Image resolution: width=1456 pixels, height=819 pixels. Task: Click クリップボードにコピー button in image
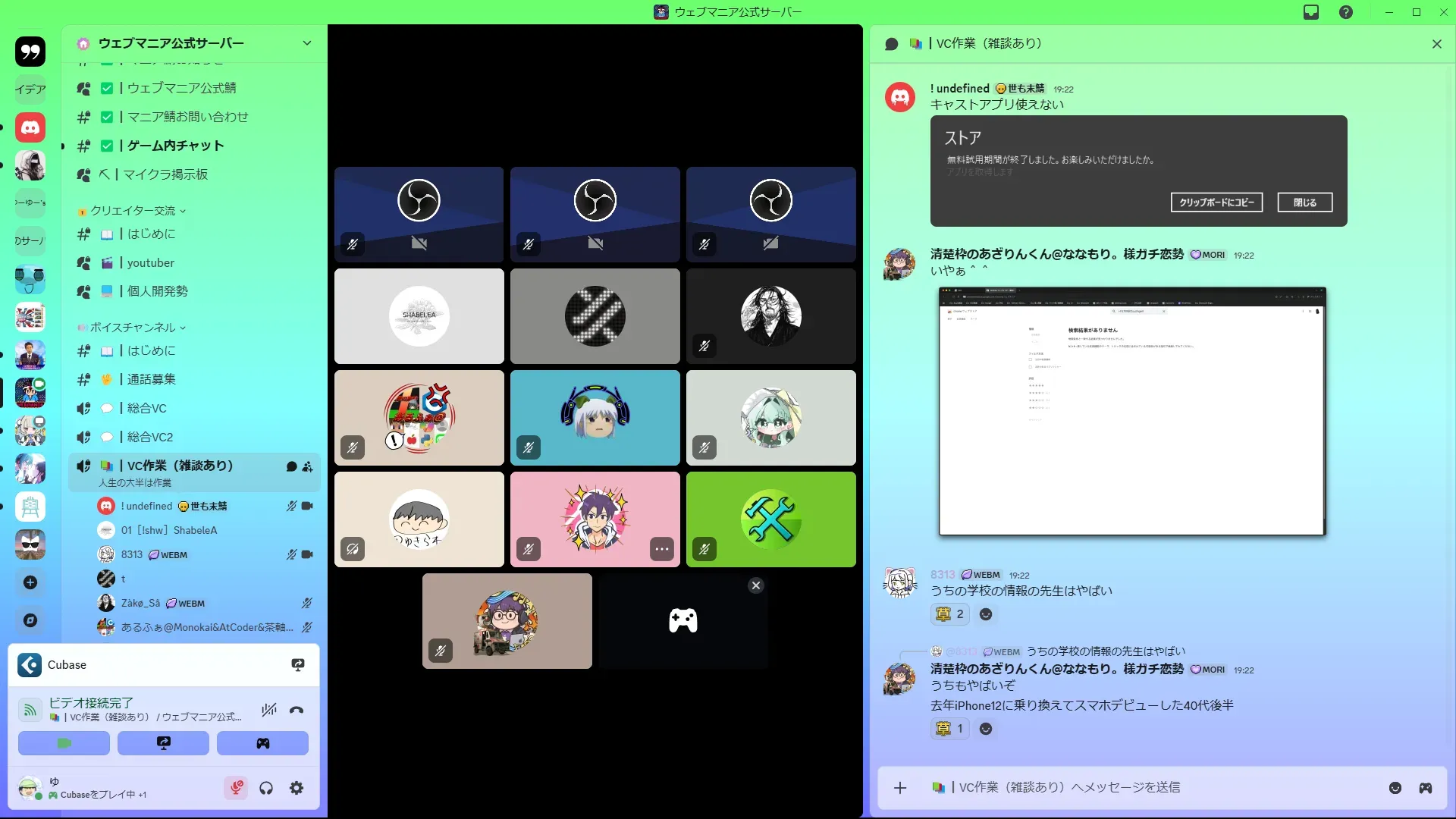(1216, 202)
